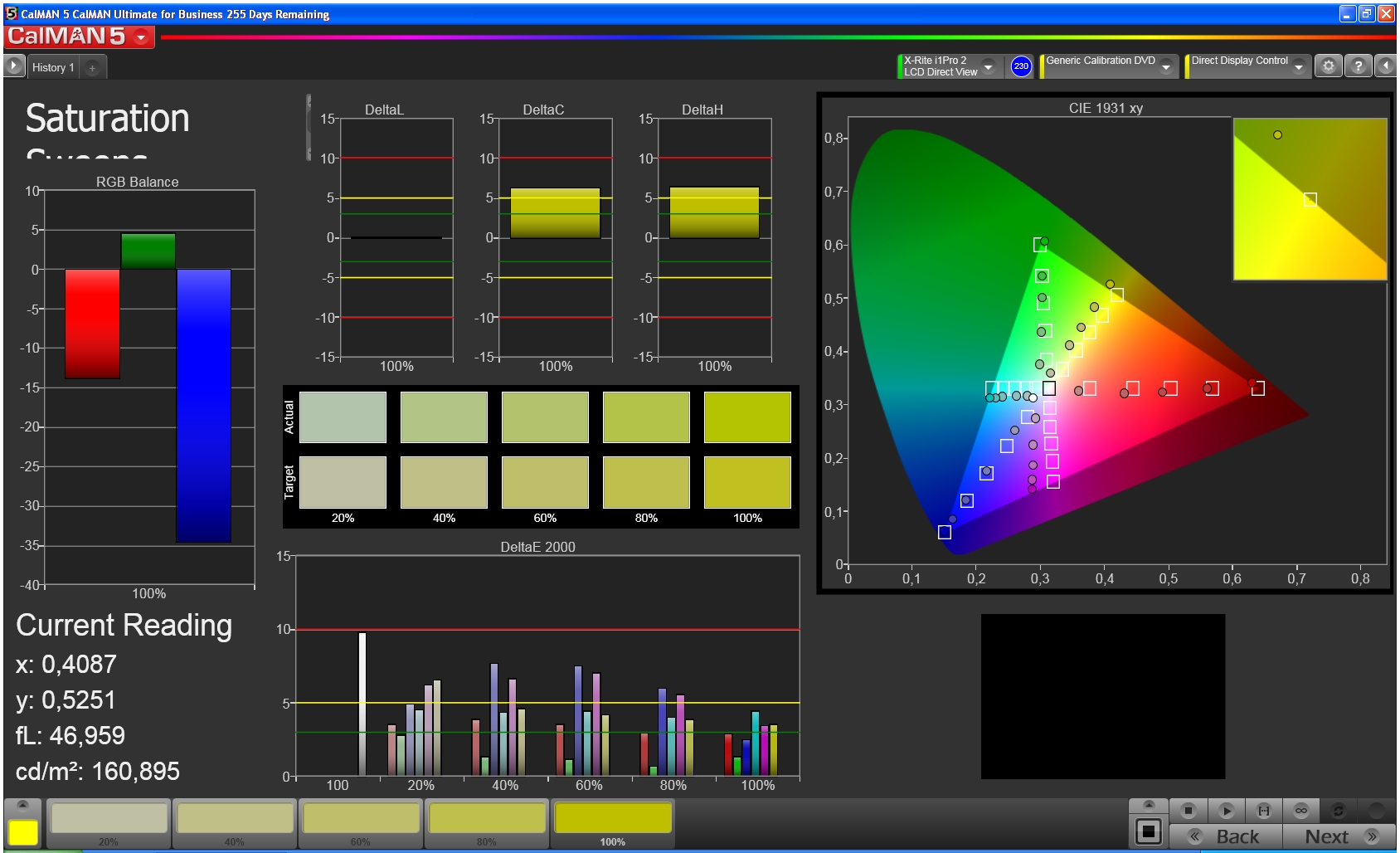Click the DeltaL chart title
The width and height of the screenshot is (1400, 853).
[384, 110]
